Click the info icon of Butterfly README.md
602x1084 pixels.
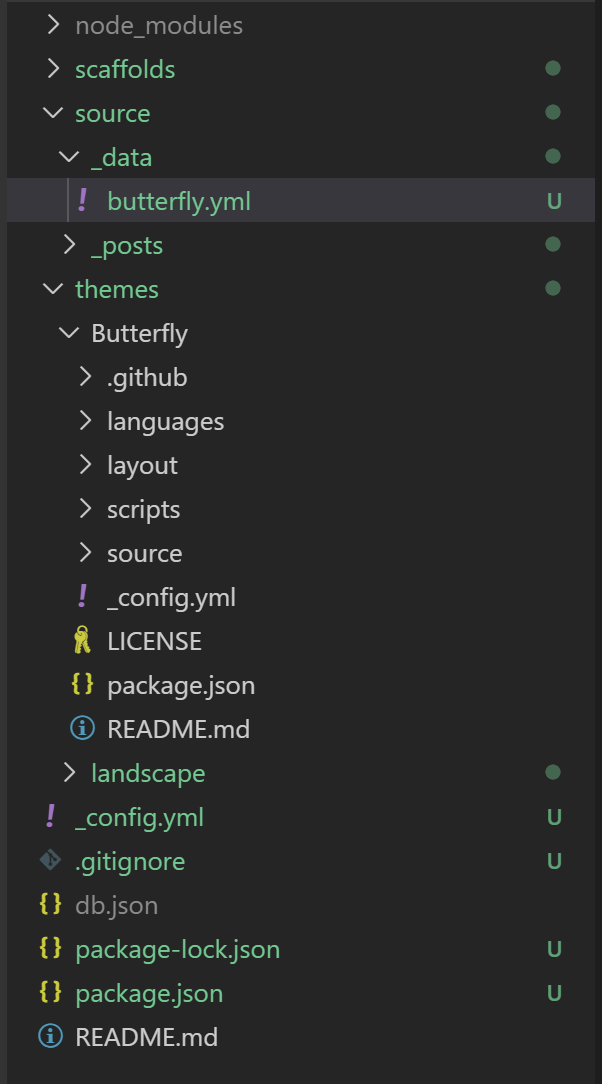[82, 729]
